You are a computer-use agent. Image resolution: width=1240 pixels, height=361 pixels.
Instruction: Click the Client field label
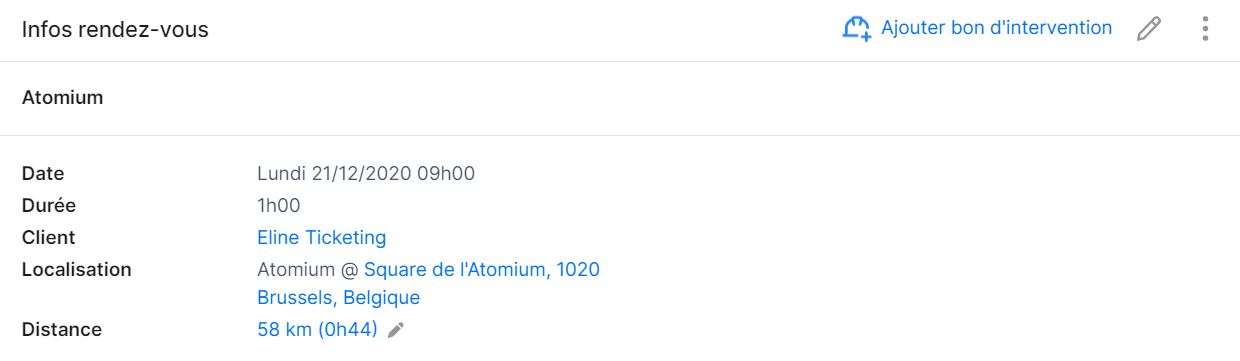point(49,238)
